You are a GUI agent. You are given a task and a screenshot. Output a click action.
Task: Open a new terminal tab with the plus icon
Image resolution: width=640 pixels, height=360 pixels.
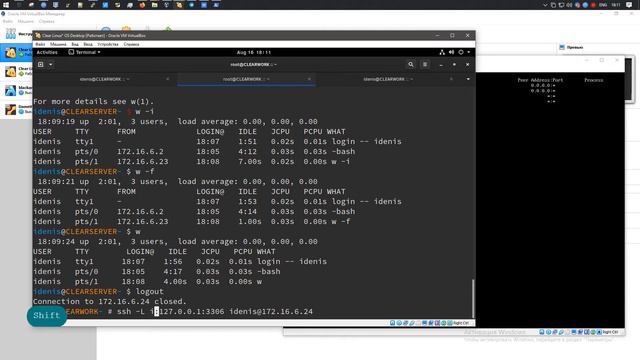click(x=41, y=64)
